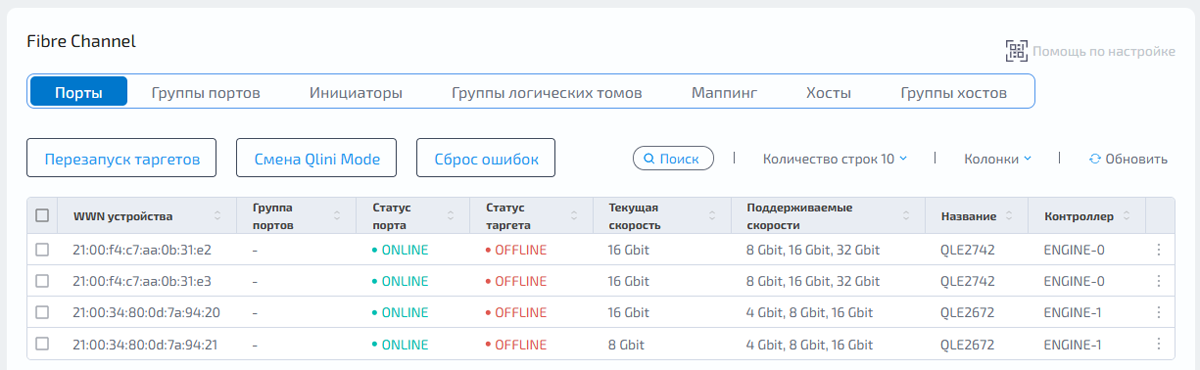Viewport: 1200px width, 370px height.
Task: Switch to the Хосты tab
Action: coord(829,93)
